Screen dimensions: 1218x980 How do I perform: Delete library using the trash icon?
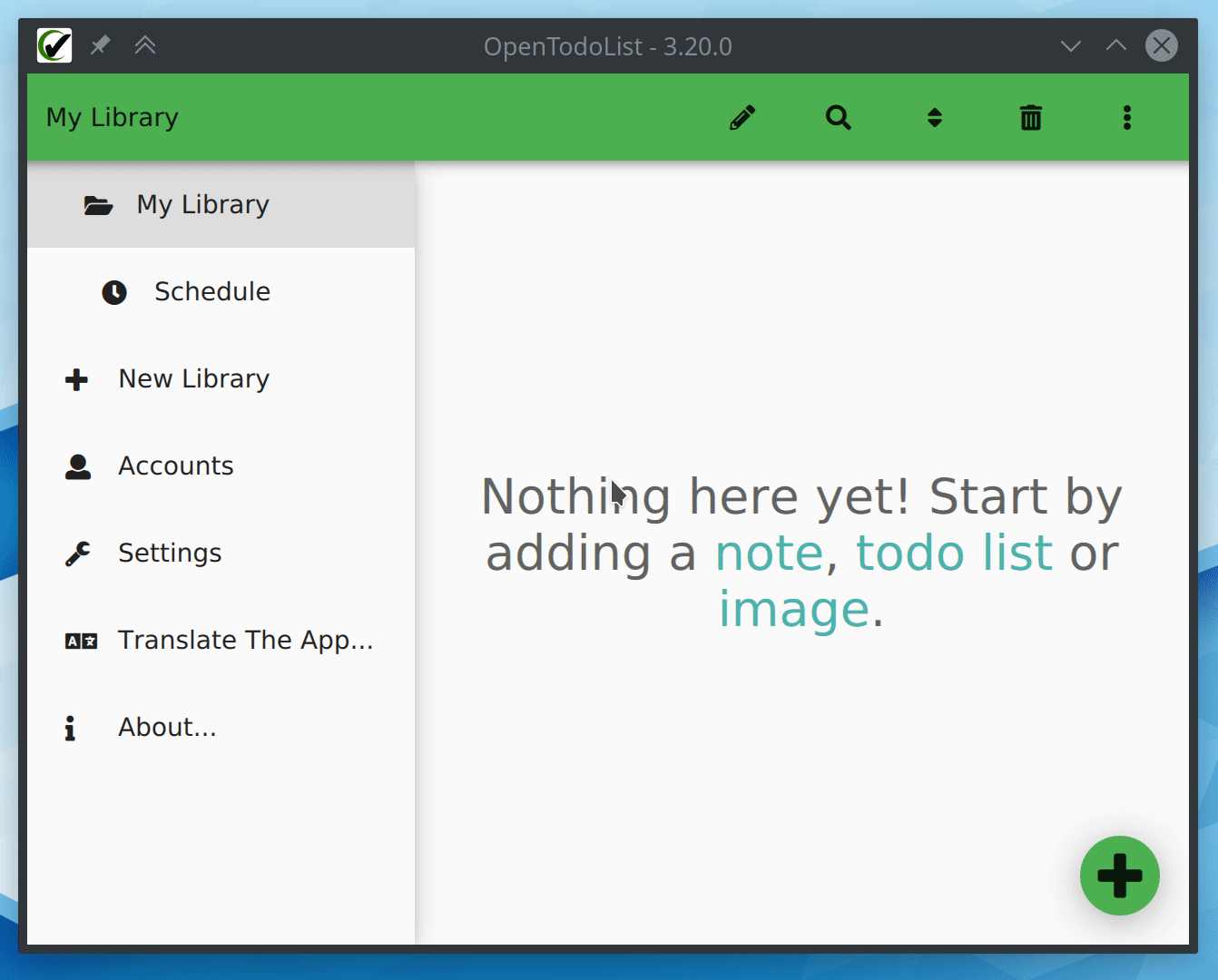(1031, 118)
